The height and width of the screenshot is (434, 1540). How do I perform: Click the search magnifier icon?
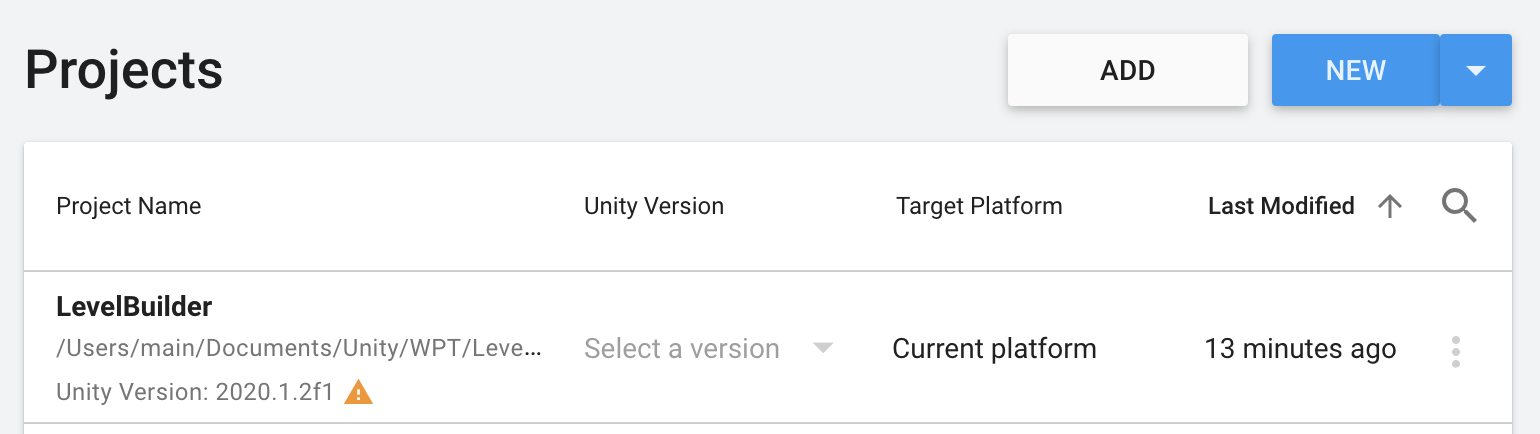pyautogui.click(x=1459, y=206)
